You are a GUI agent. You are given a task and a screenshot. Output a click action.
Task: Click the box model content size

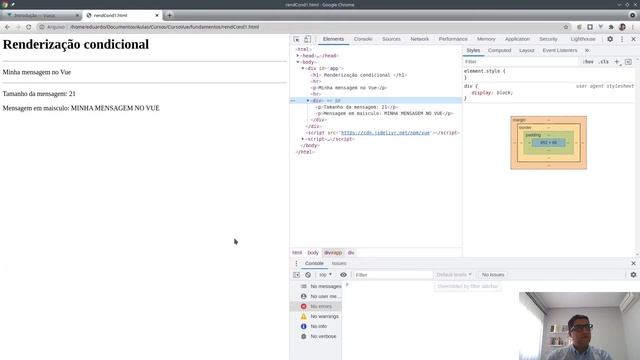548,142
